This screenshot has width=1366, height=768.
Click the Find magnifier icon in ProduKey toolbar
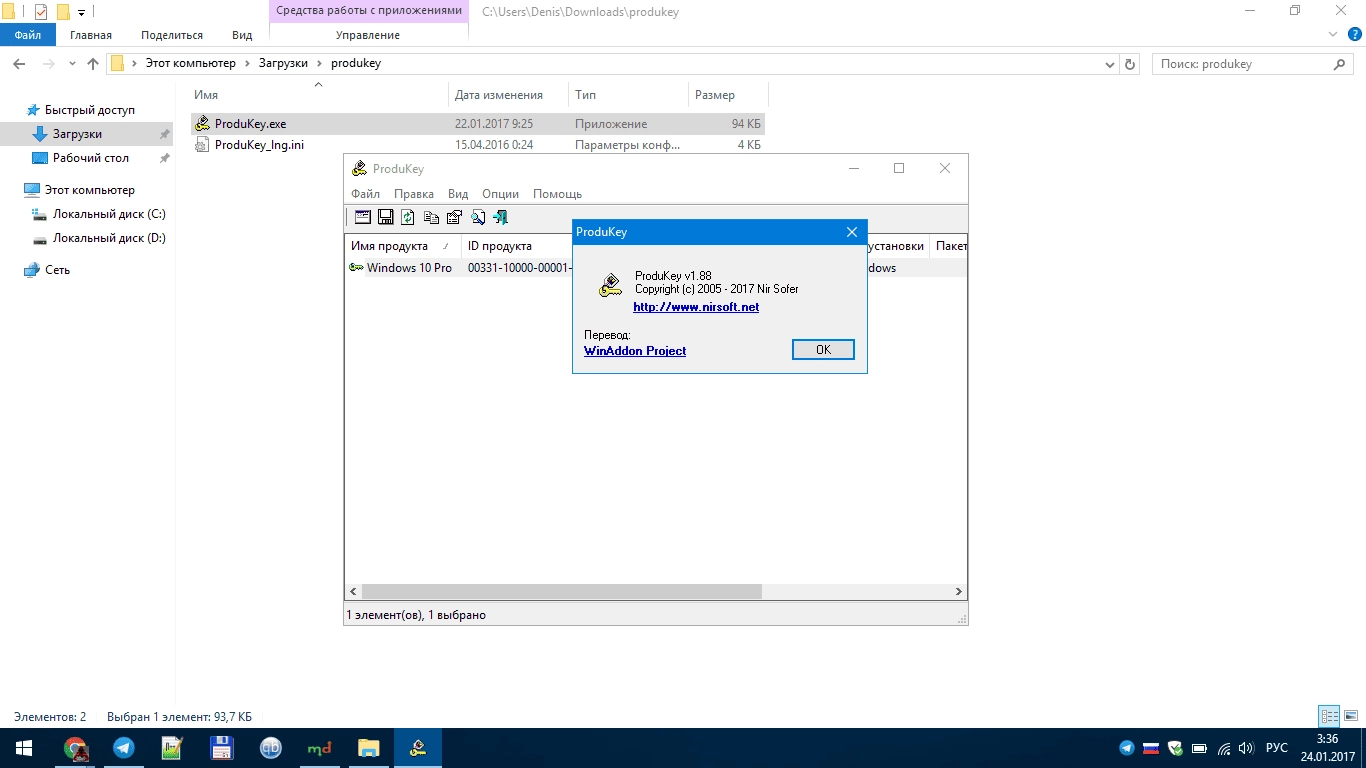coord(478,217)
